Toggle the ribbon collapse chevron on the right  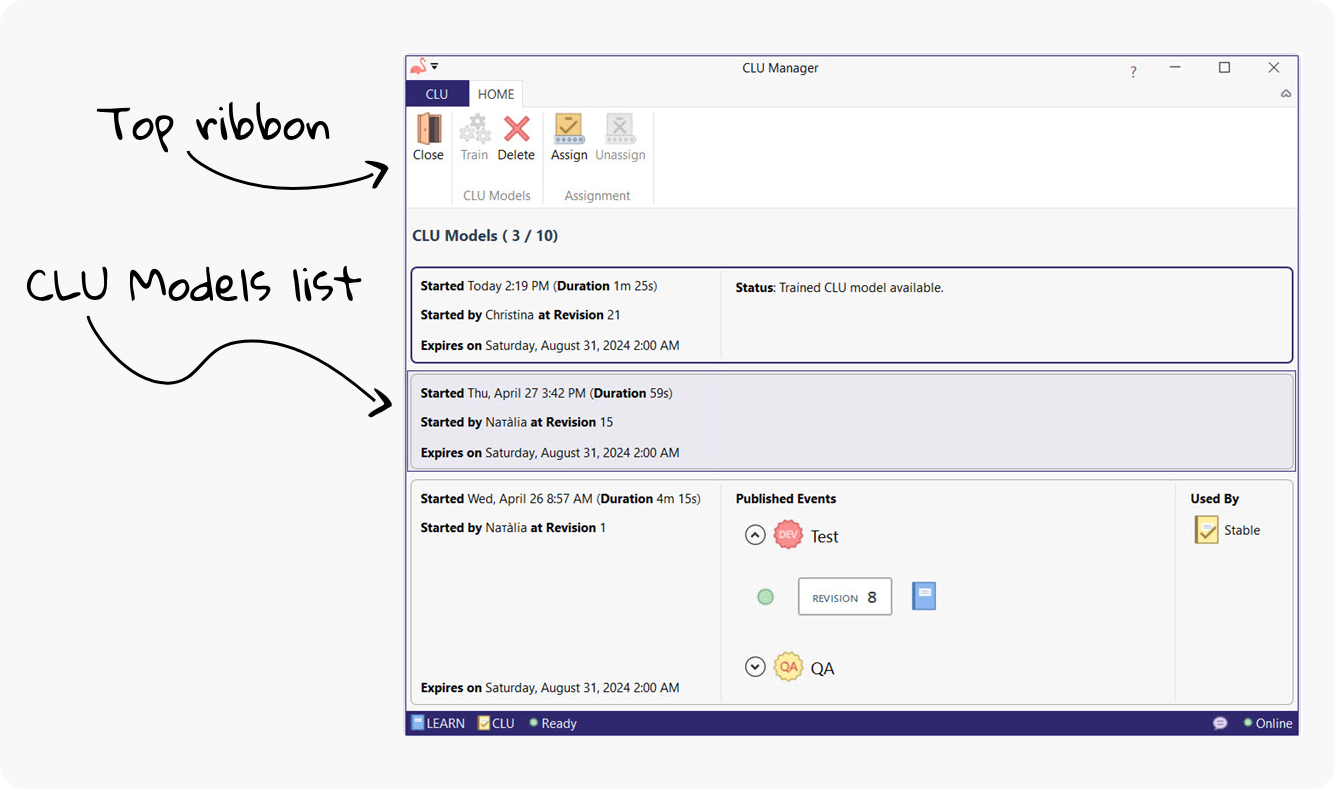coord(1286,93)
